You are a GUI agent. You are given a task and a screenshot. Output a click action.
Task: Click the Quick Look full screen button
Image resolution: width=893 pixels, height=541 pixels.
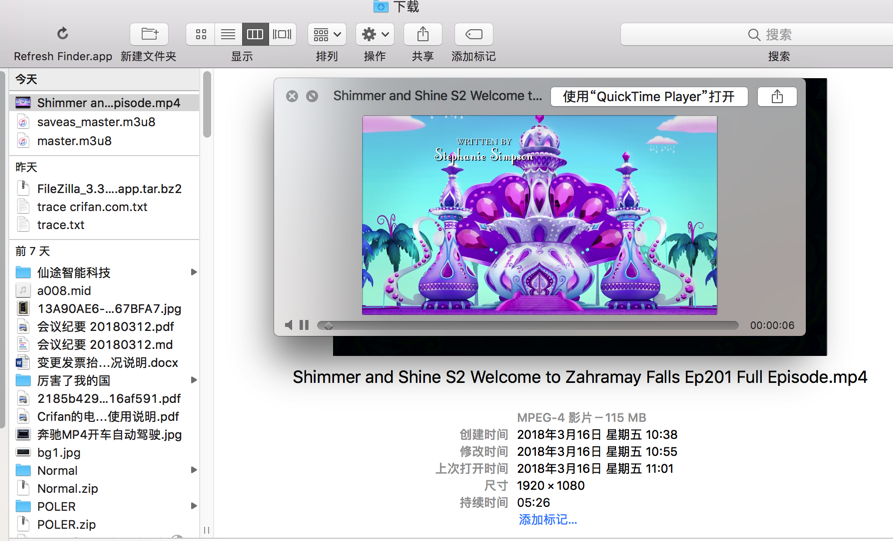pyautogui.click(x=312, y=96)
